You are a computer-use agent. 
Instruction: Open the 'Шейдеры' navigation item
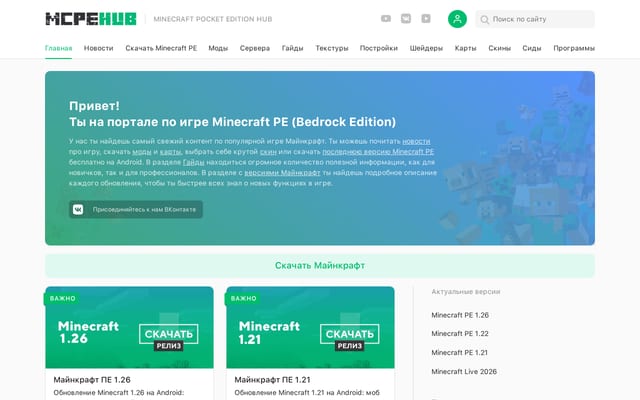426,48
